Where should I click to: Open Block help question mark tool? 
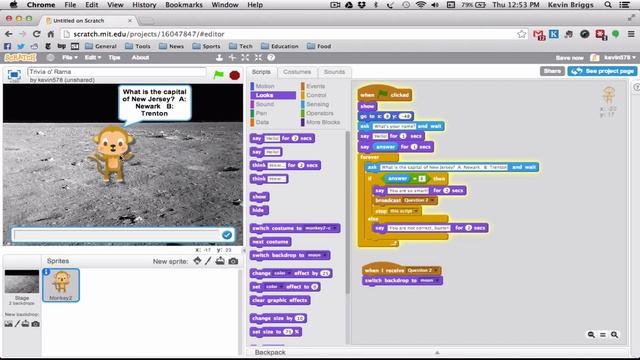pyautogui.click(x=271, y=58)
